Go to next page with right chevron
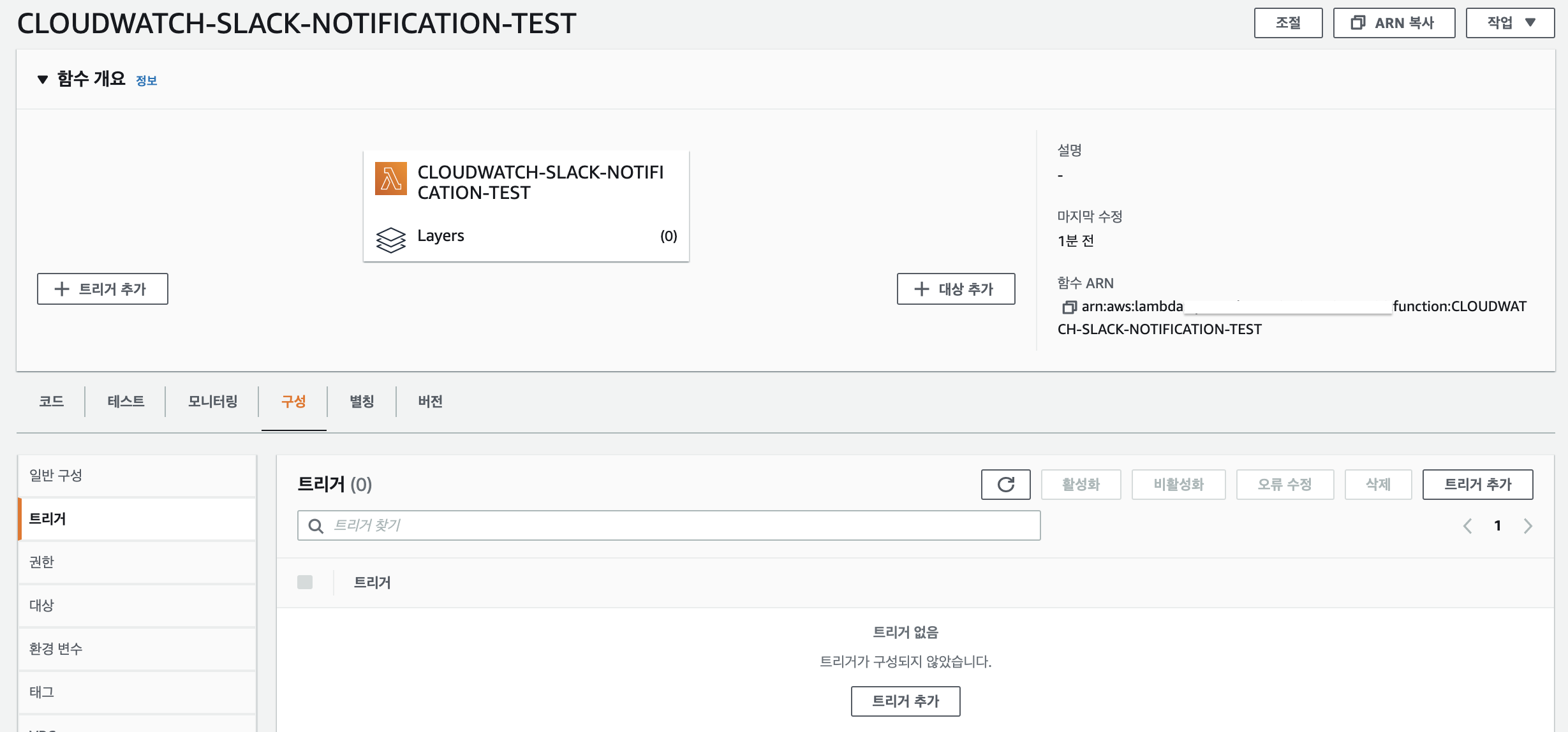This screenshot has width=1568, height=732. tap(1528, 526)
